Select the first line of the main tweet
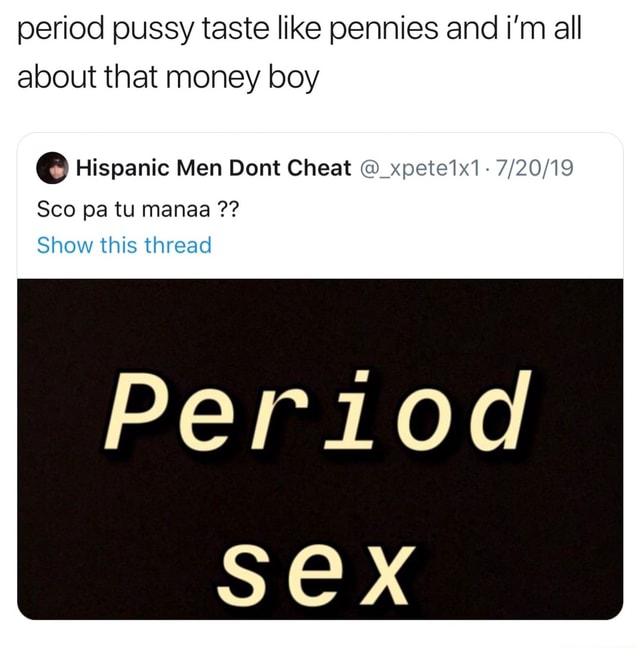 point(300,30)
